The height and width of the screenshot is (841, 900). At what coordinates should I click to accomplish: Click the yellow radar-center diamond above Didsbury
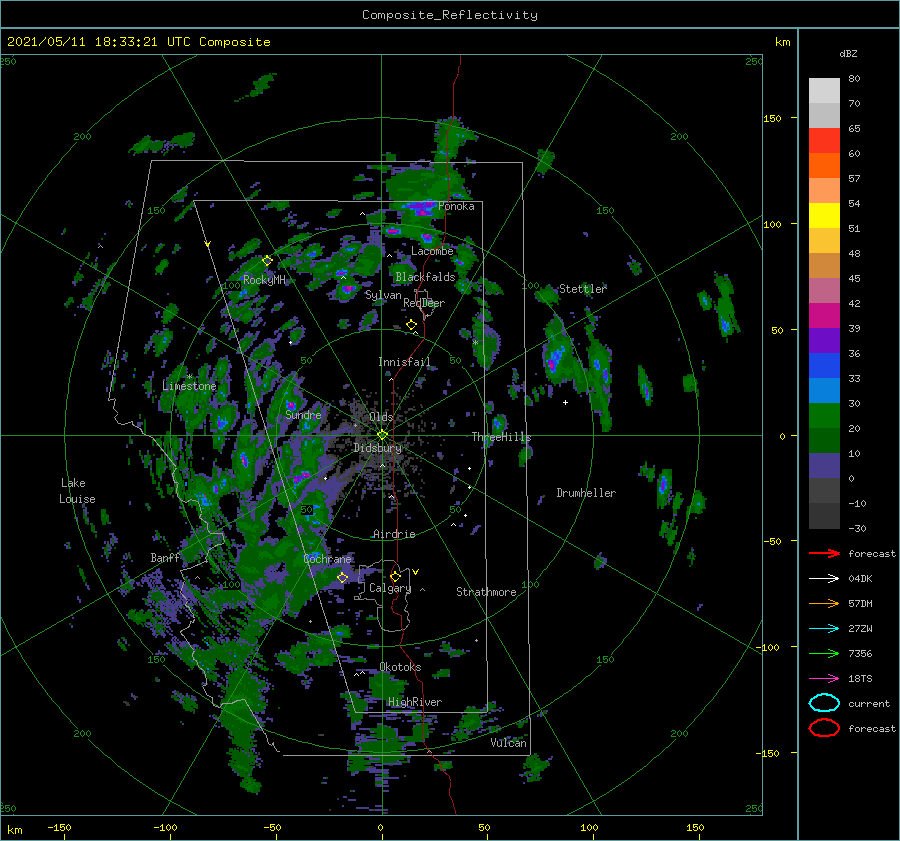pyautogui.click(x=382, y=435)
